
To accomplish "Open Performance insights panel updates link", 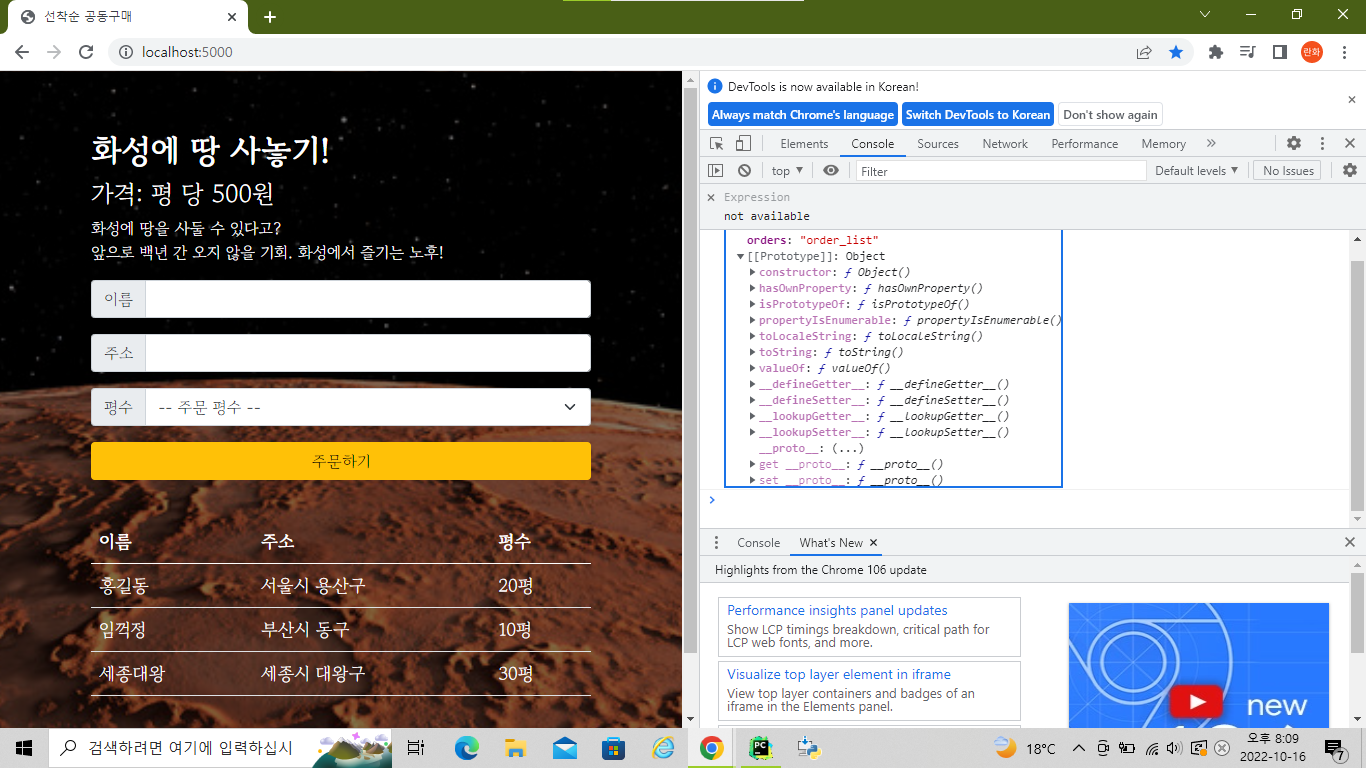I will click(837, 611).
